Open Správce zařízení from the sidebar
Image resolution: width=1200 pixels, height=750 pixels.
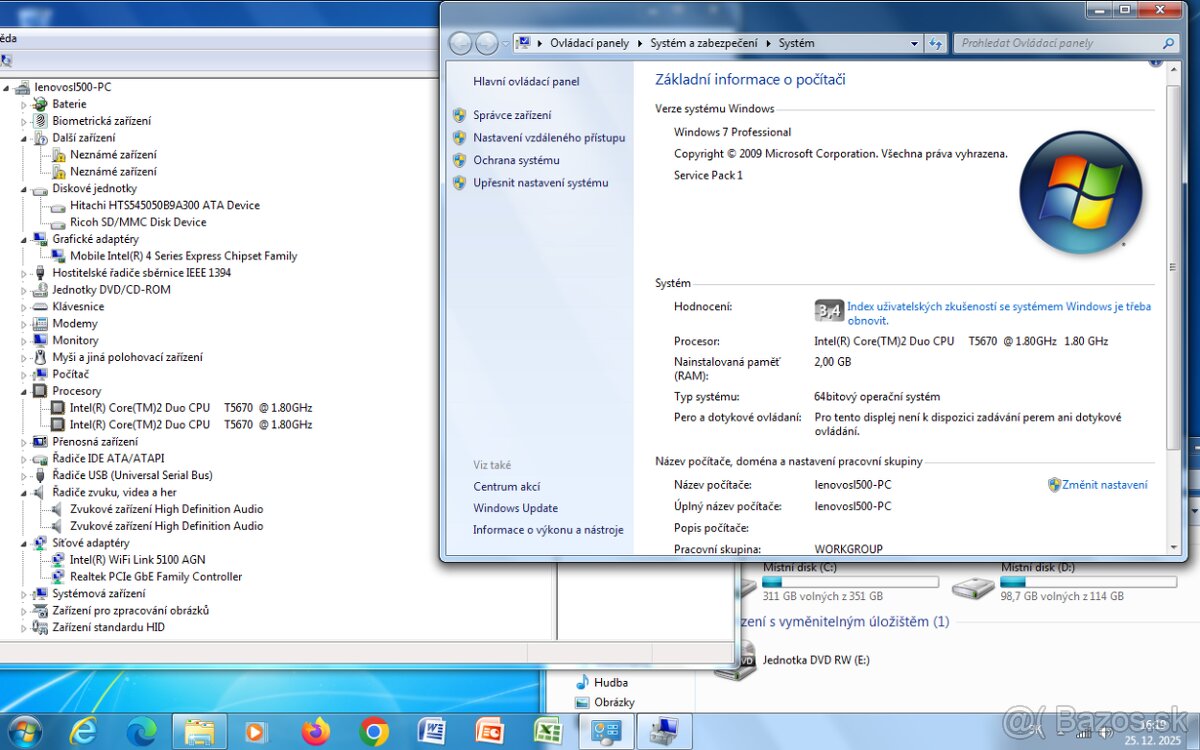click(x=515, y=116)
